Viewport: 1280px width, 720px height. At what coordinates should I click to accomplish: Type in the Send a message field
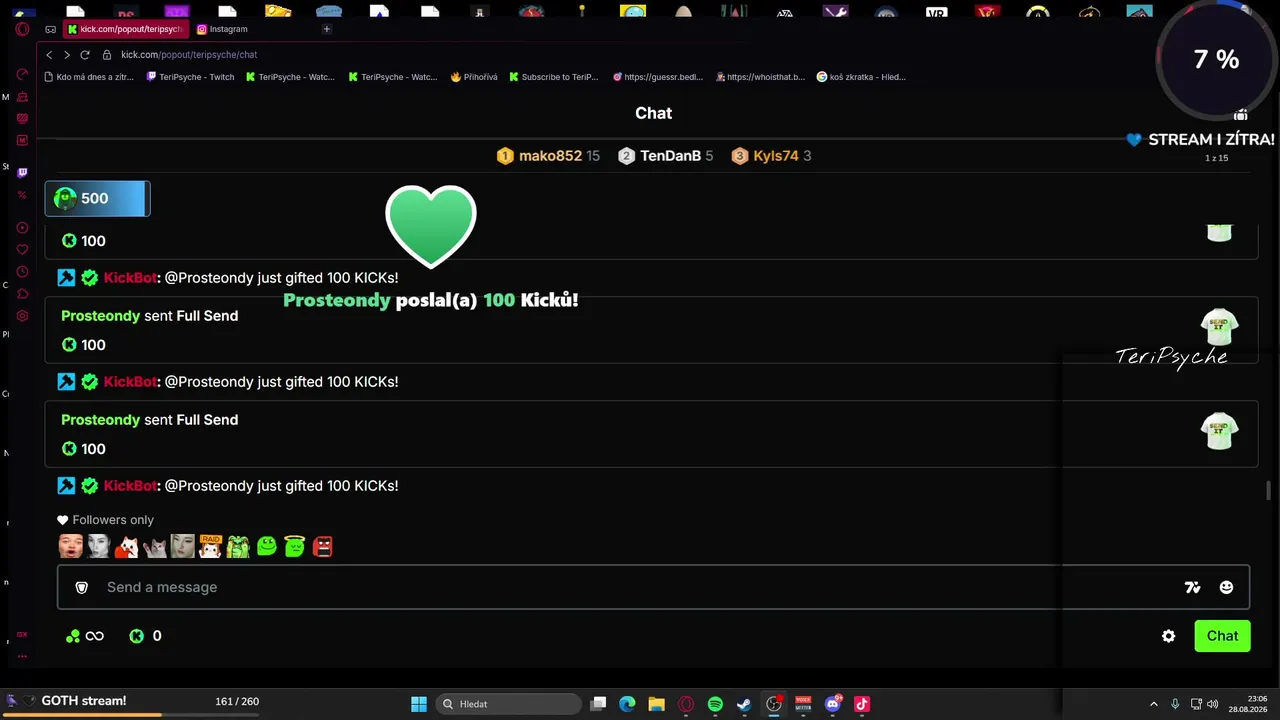(653, 587)
